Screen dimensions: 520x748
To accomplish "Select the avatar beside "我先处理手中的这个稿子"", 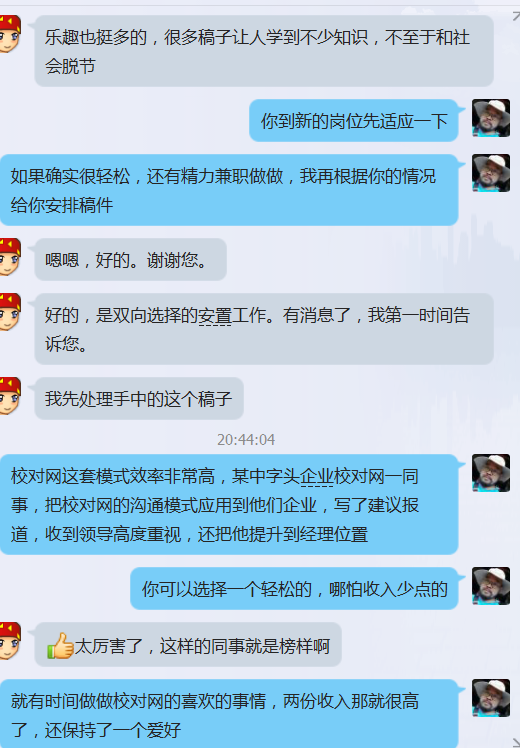I will [10, 396].
